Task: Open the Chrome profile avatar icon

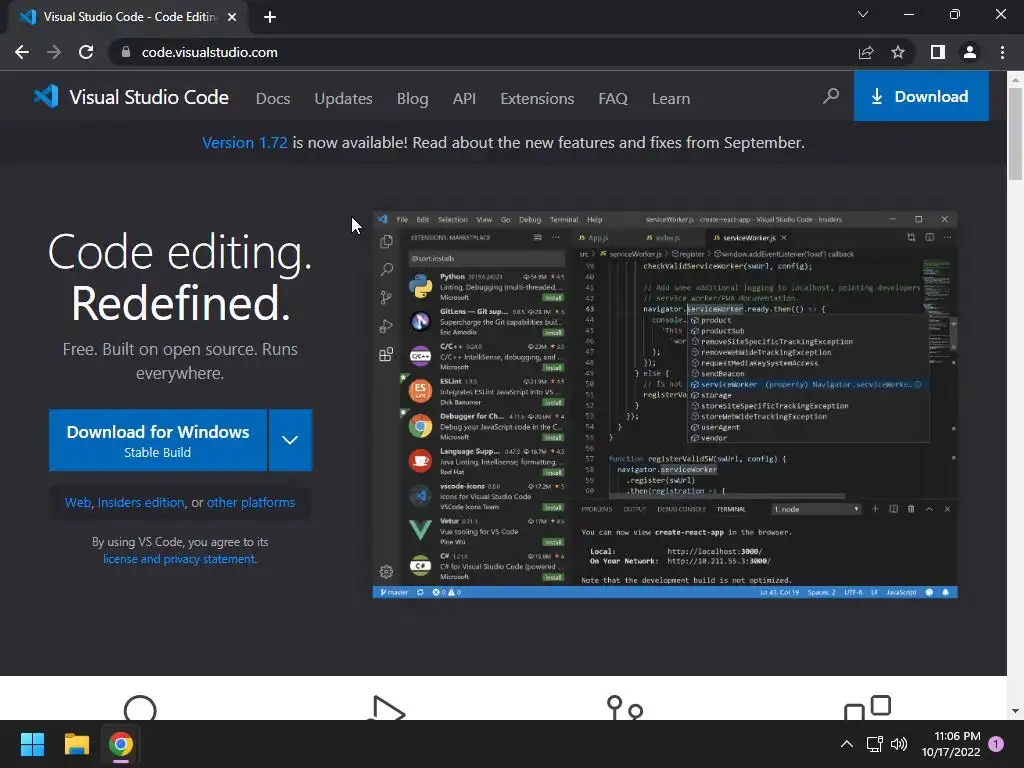Action: click(x=970, y=52)
